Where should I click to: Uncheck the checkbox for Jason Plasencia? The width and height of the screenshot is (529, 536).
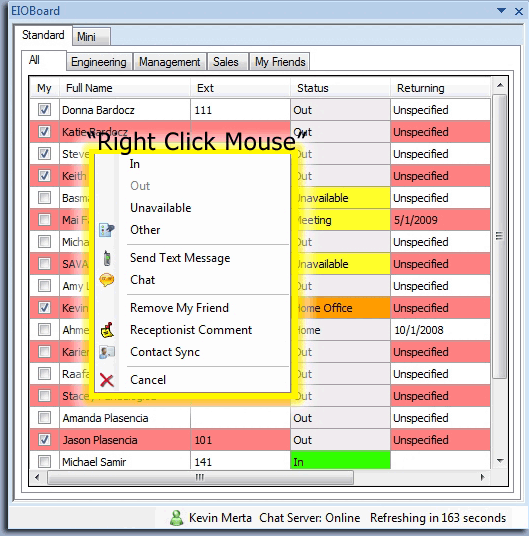tap(44, 440)
